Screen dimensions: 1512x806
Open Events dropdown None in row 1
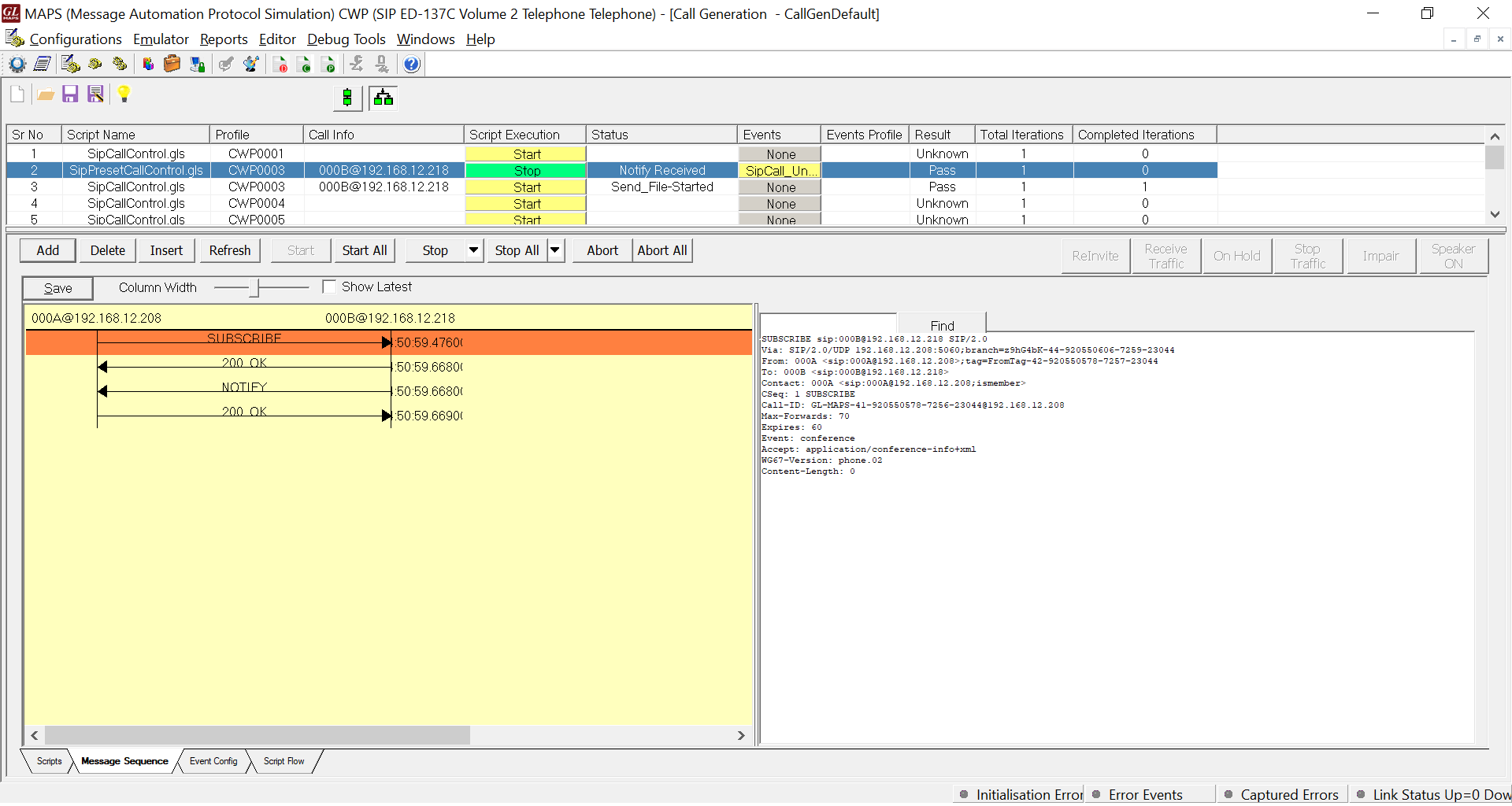click(x=780, y=154)
